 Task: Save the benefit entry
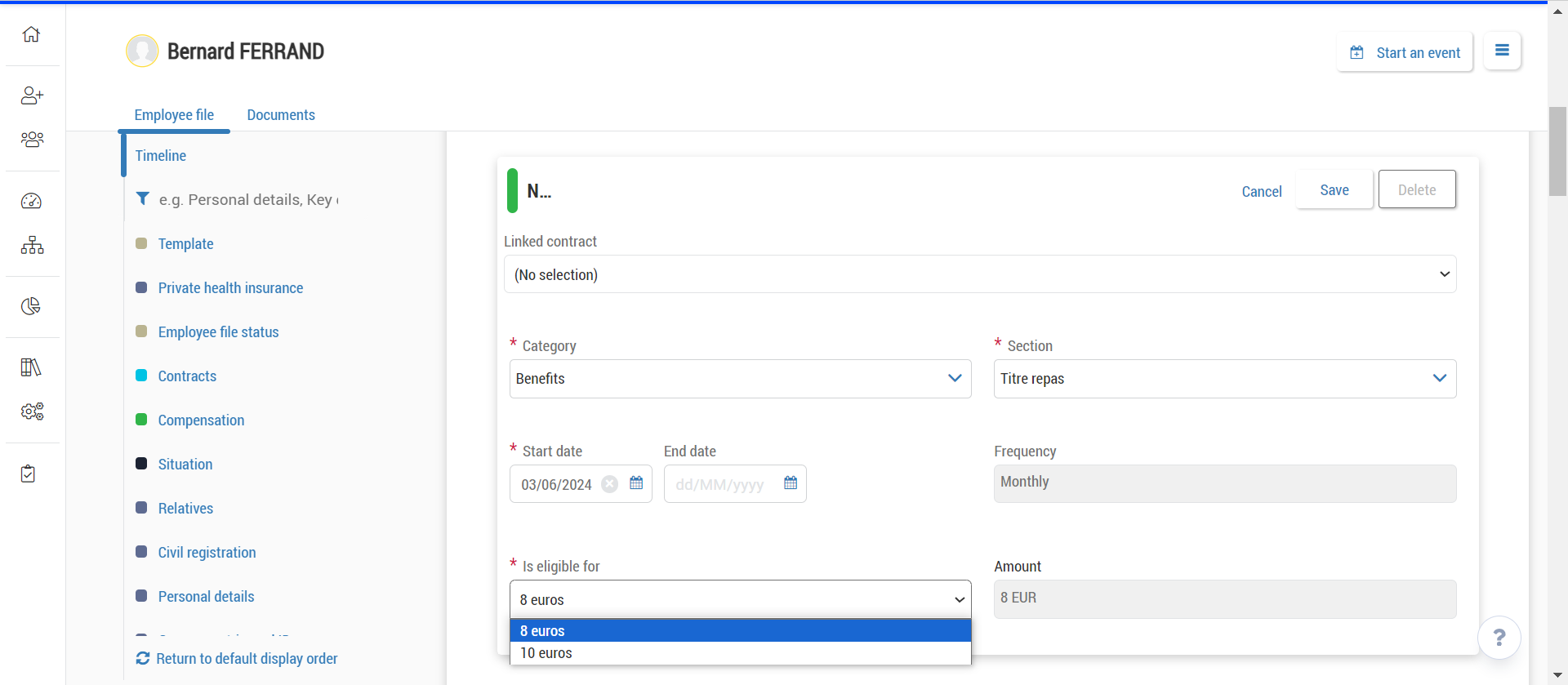1334,190
